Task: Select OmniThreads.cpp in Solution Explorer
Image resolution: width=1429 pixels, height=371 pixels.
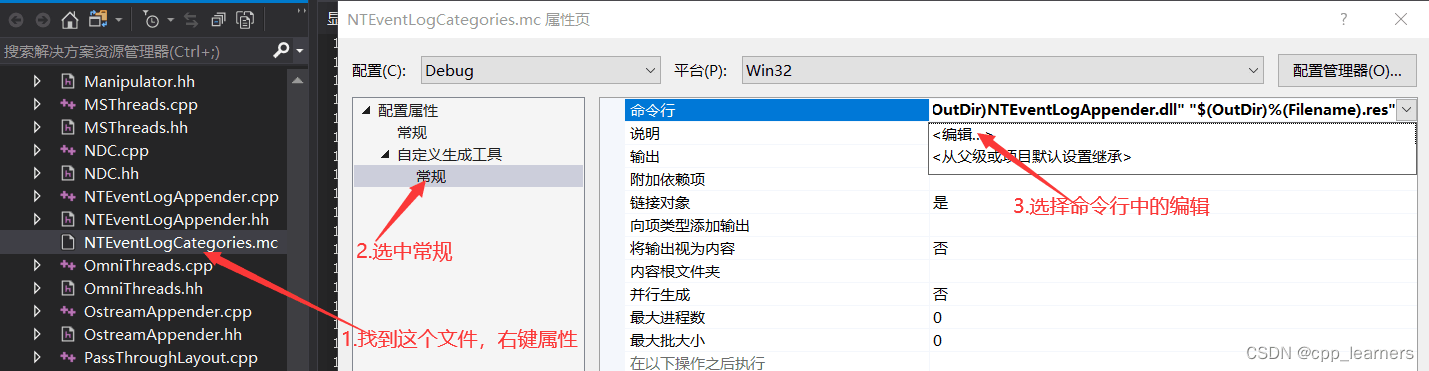Action: click(148, 265)
